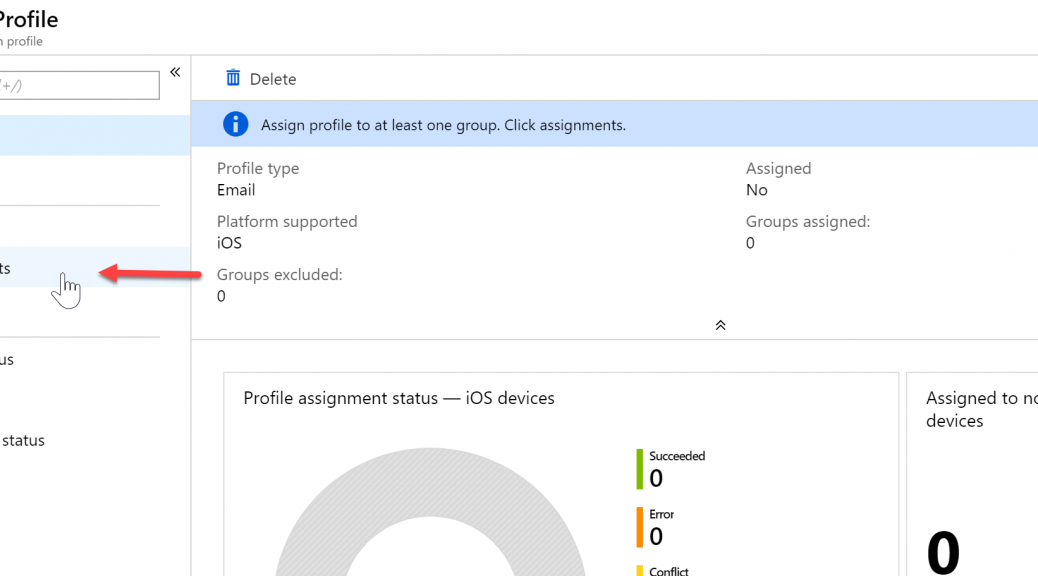
Task: Focus the sidebar search box
Action: click(79, 85)
